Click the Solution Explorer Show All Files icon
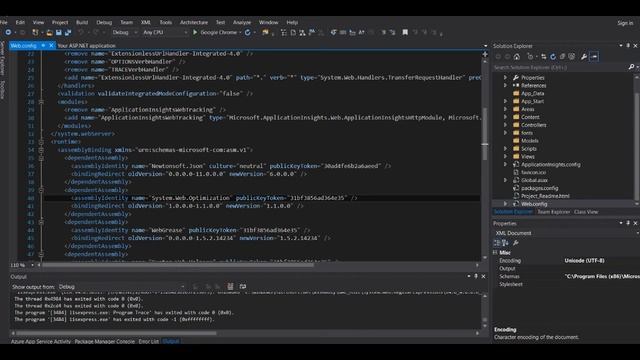The image size is (640, 360). pyautogui.click(x=571, y=57)
